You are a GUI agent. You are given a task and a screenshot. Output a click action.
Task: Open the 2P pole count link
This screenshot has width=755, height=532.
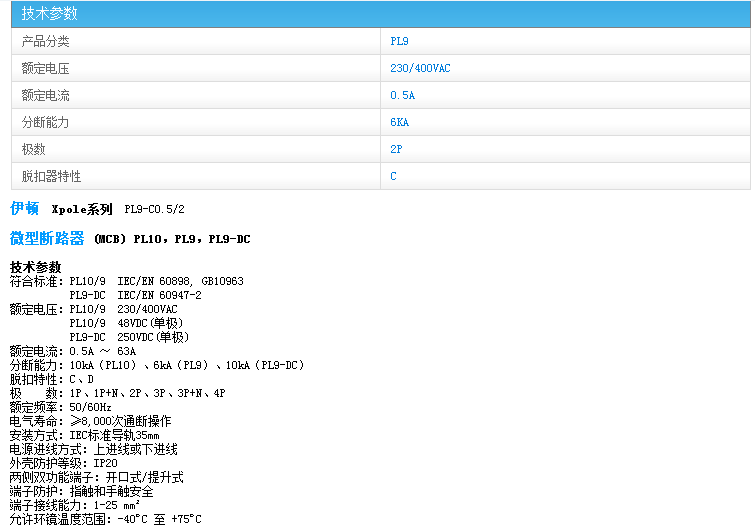pos(396,149)
